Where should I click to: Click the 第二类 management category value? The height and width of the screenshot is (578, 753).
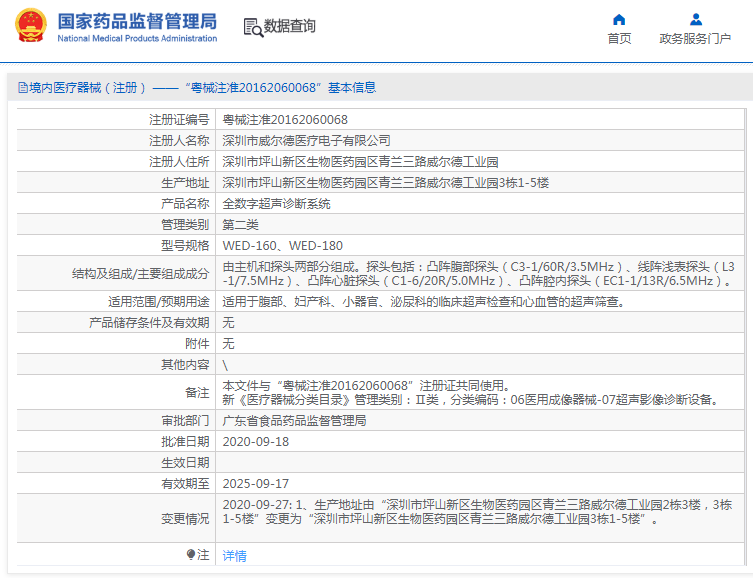240,225
